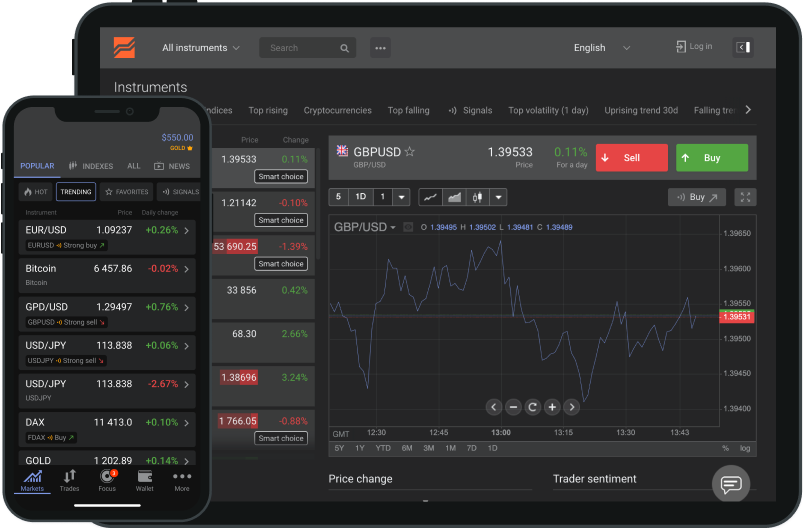This screenshot has width=803, height=528.
Task: Switch to line chart type
Action: pos(430,197)
